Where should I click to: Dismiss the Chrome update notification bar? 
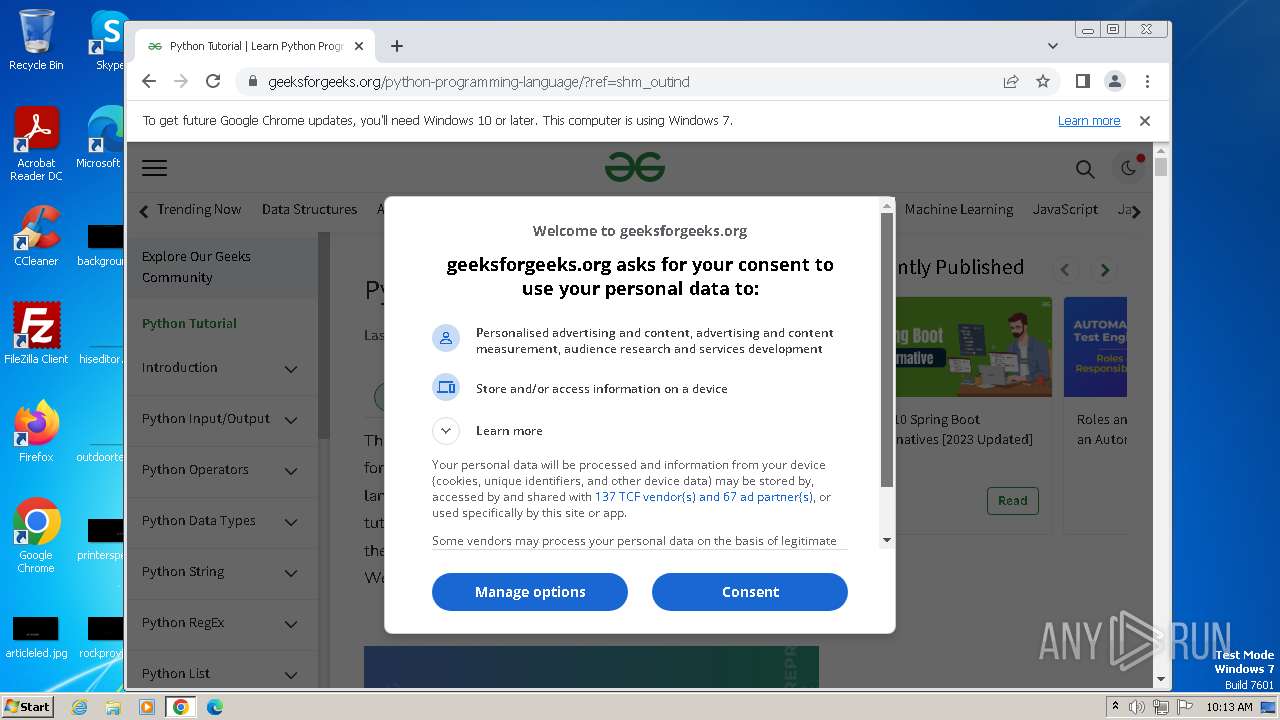[x=1145, y=121]
